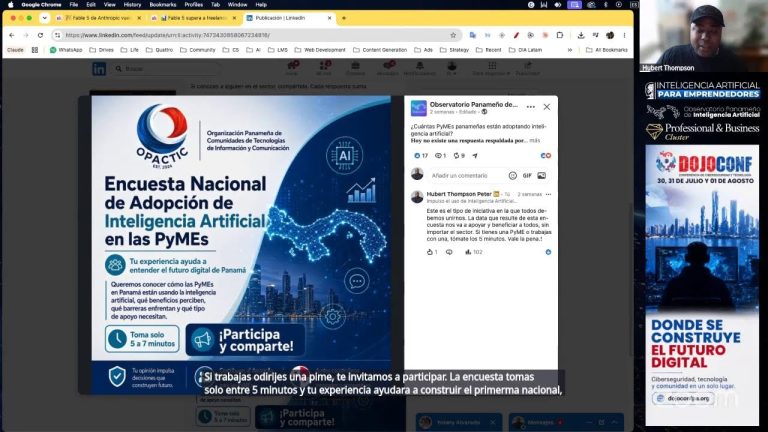The height and width of the screenshot is (432, 768).
Task: Open the post's three-dot options menu
Action: coord(530,107)
